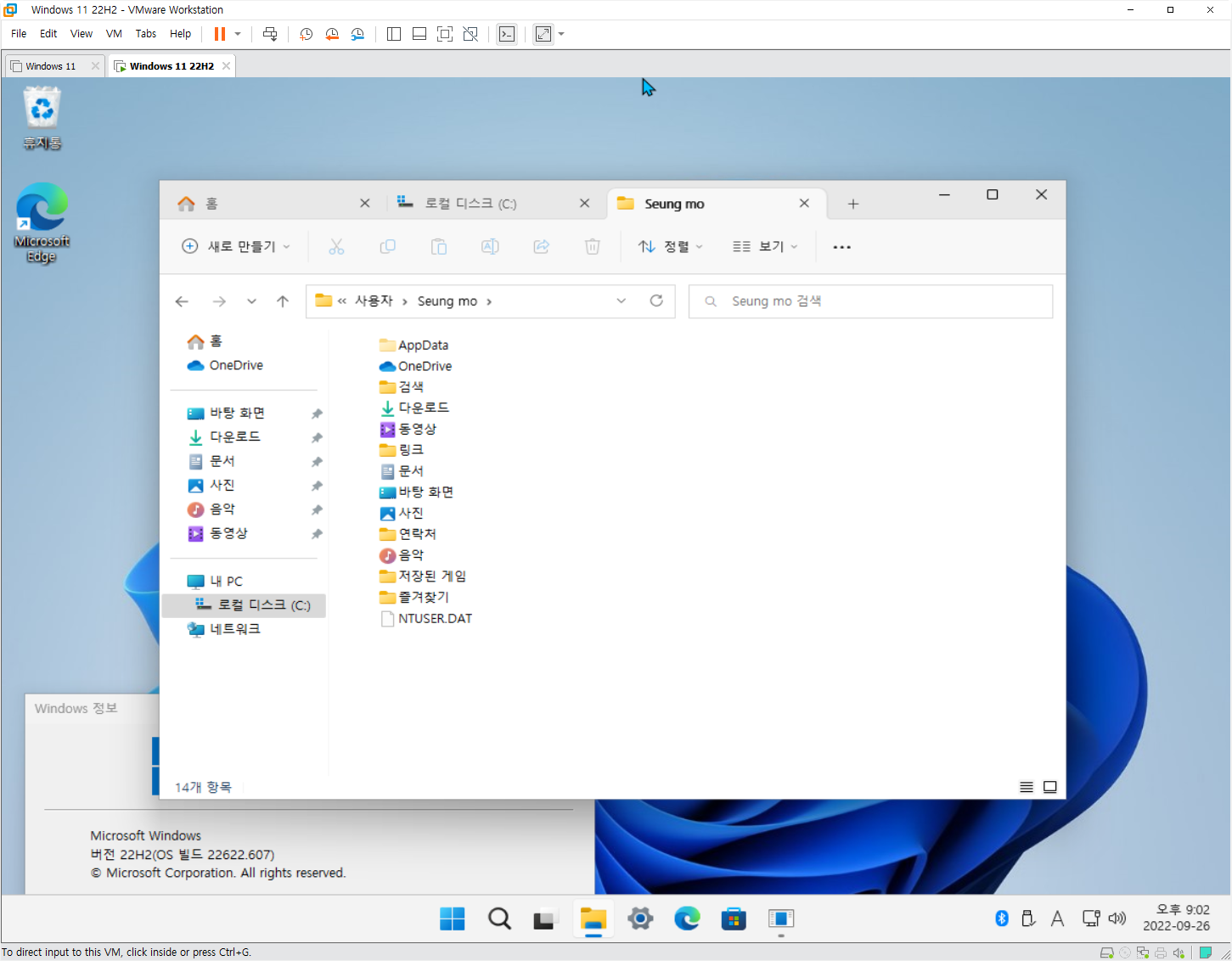
Task: Select the Windows 11 VMware tab
Action: coord(49,66)
